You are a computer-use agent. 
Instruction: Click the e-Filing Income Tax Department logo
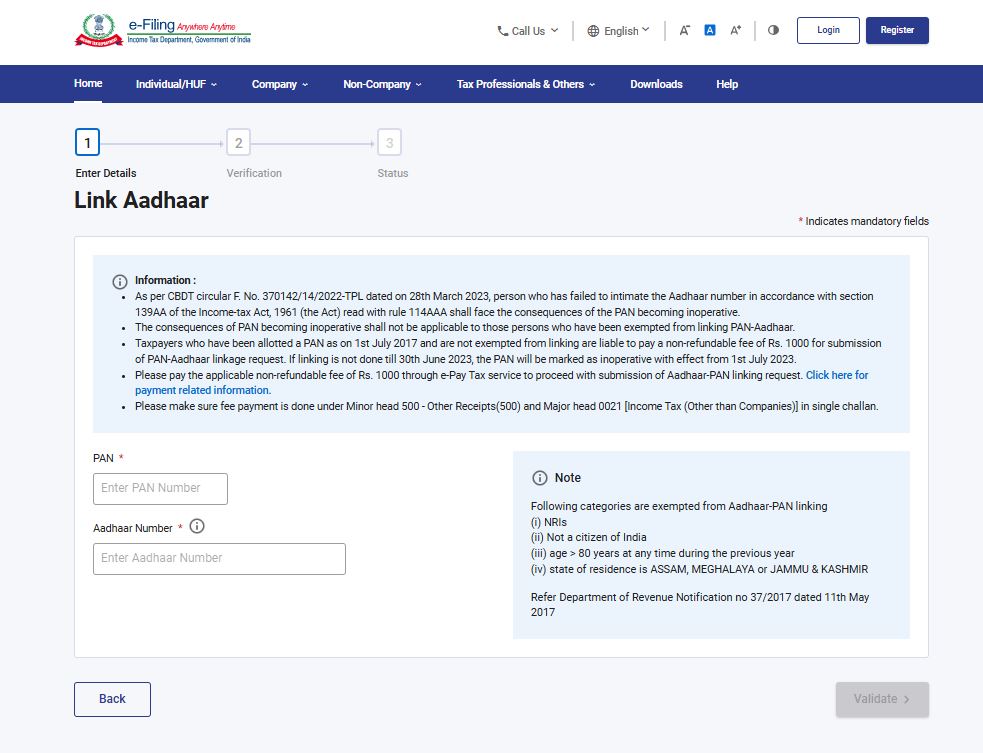click(x=163, y=30)
